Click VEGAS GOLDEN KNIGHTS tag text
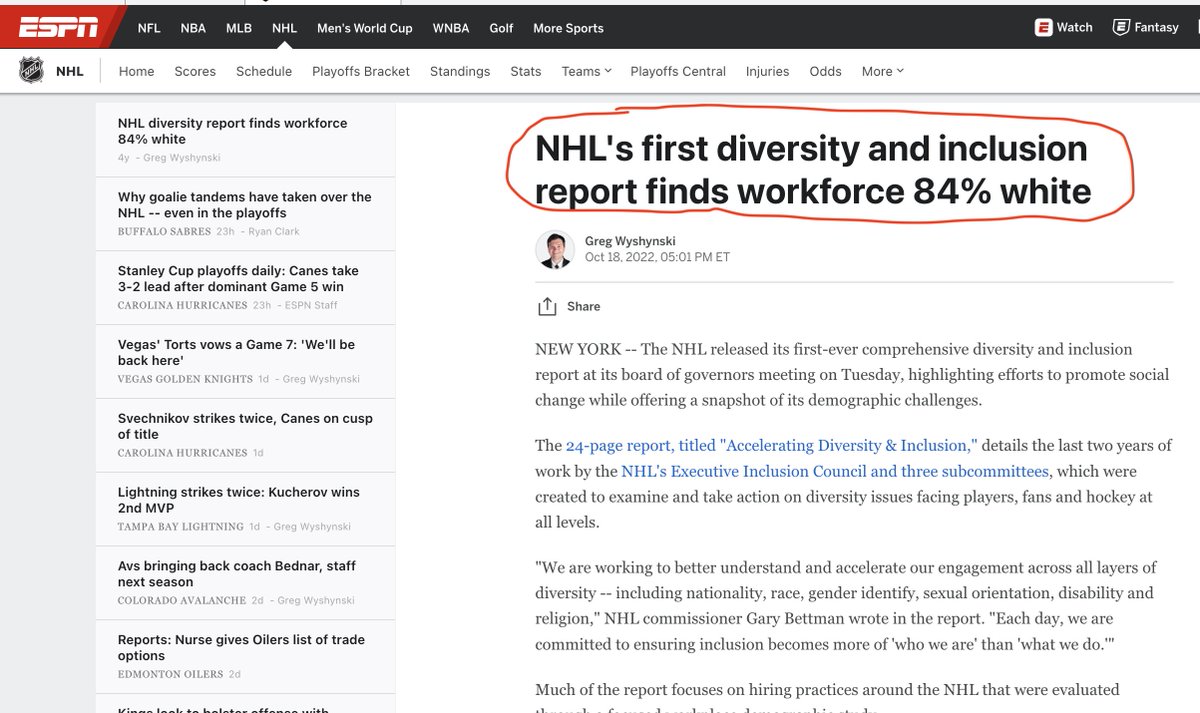The width and height of the screenshot is (1200, 713). (x=185, y=379)
